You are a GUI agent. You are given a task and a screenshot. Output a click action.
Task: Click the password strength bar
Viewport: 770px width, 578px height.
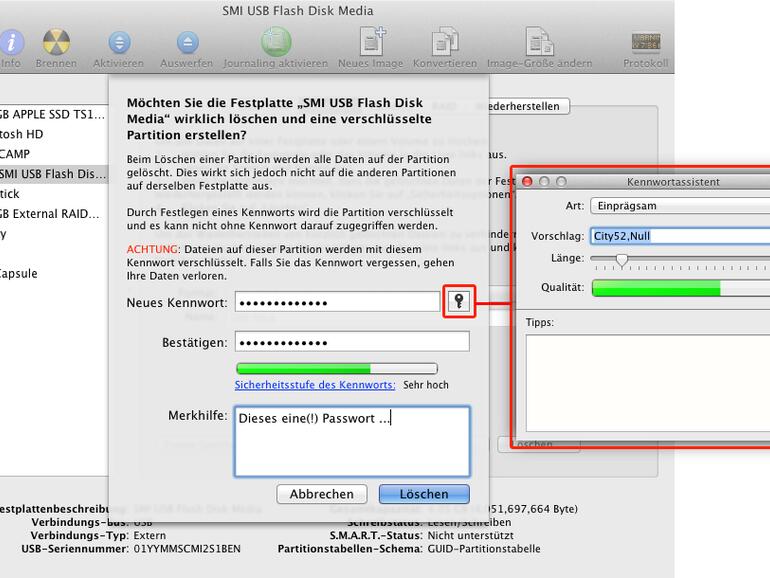(337, 368)
